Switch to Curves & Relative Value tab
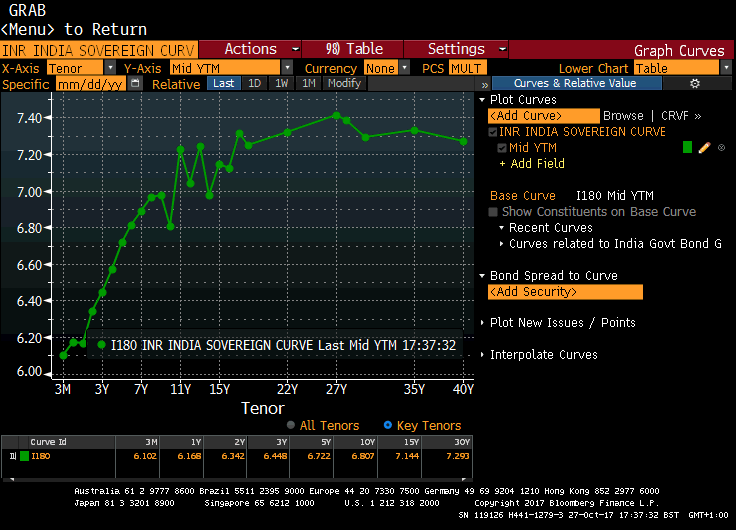The width and height of the screenshot is (736, 530). click(x=574, y=84)
